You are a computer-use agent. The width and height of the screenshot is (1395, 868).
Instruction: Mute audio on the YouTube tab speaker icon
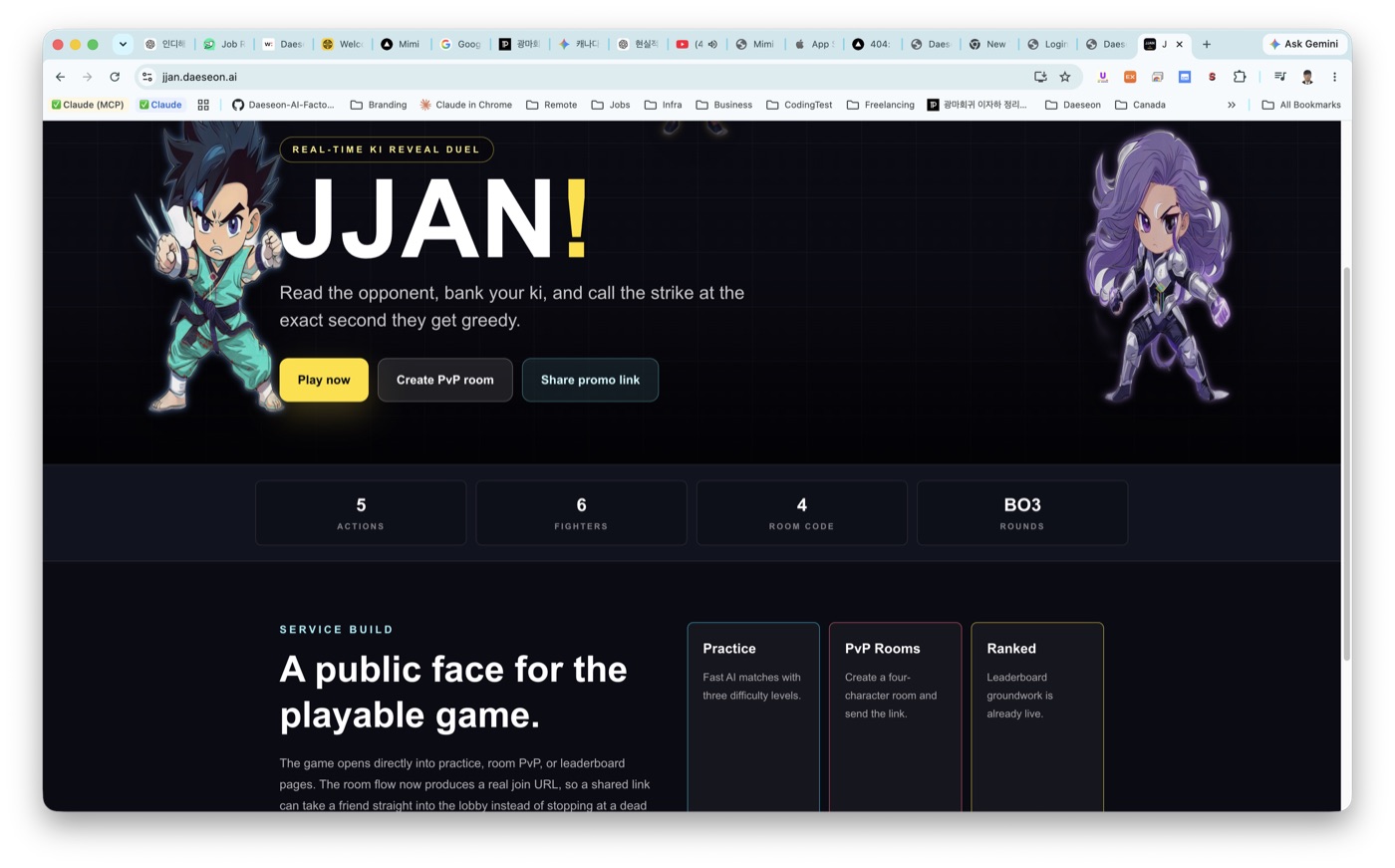[712, 44]
